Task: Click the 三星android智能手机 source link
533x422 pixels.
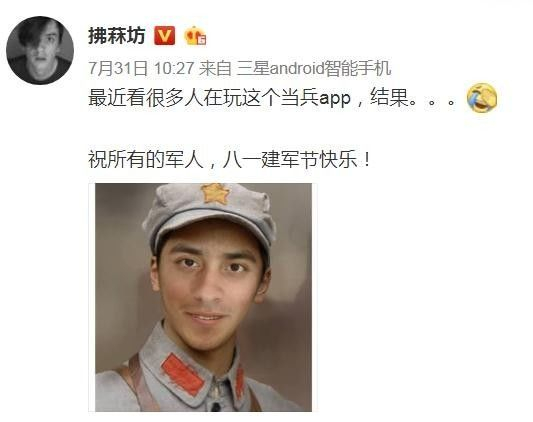Action: click(x=314, y=68)
